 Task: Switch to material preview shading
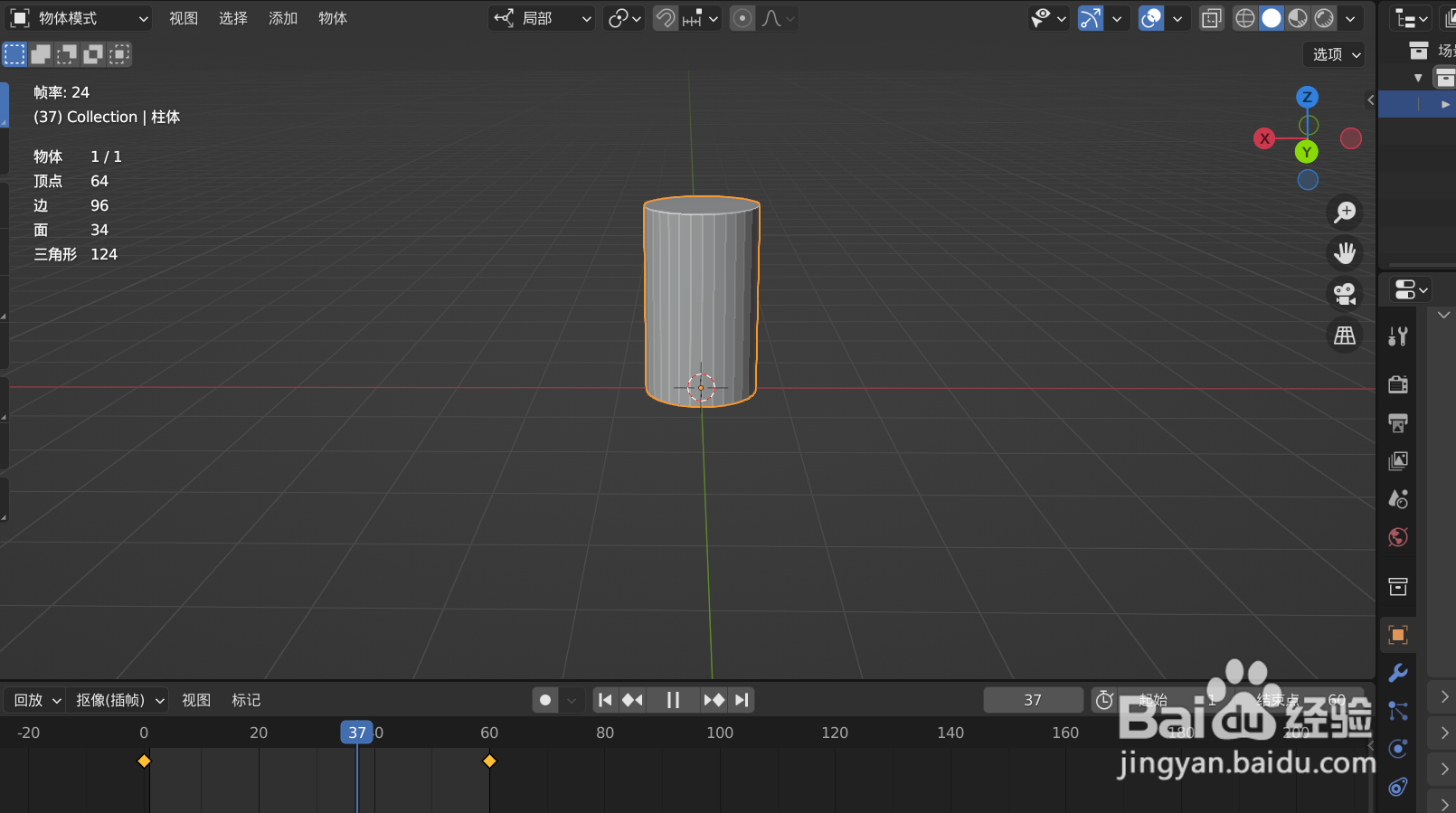1298,18
